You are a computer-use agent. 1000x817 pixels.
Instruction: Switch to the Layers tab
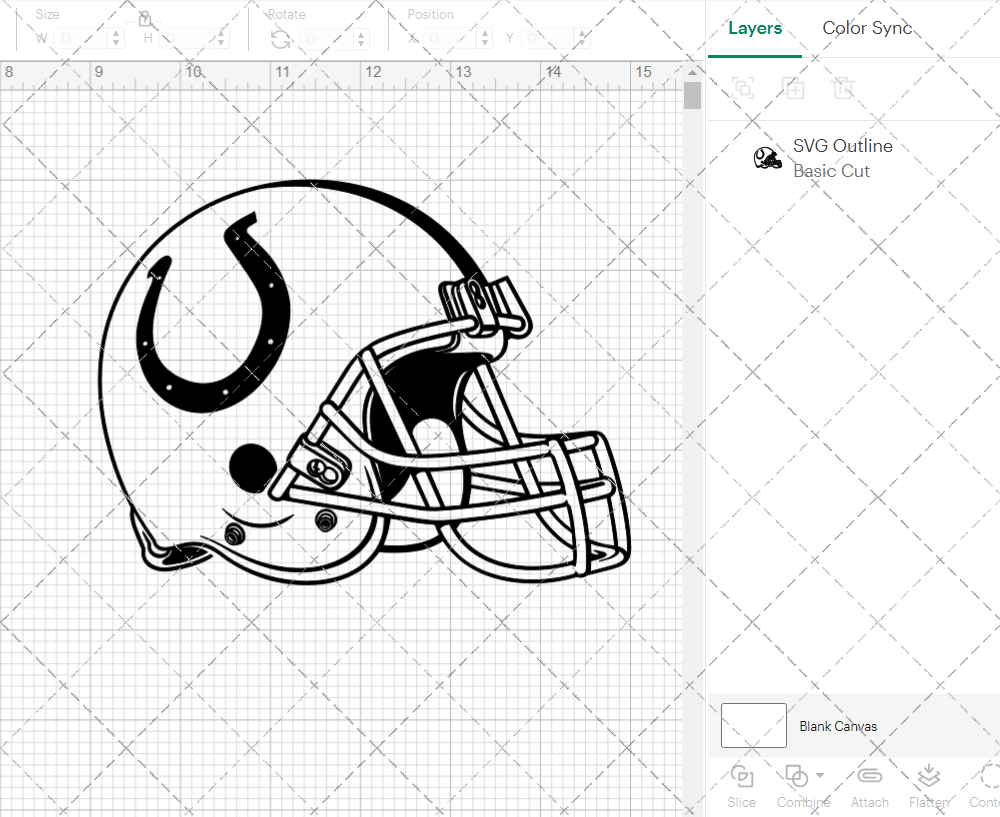755,28
